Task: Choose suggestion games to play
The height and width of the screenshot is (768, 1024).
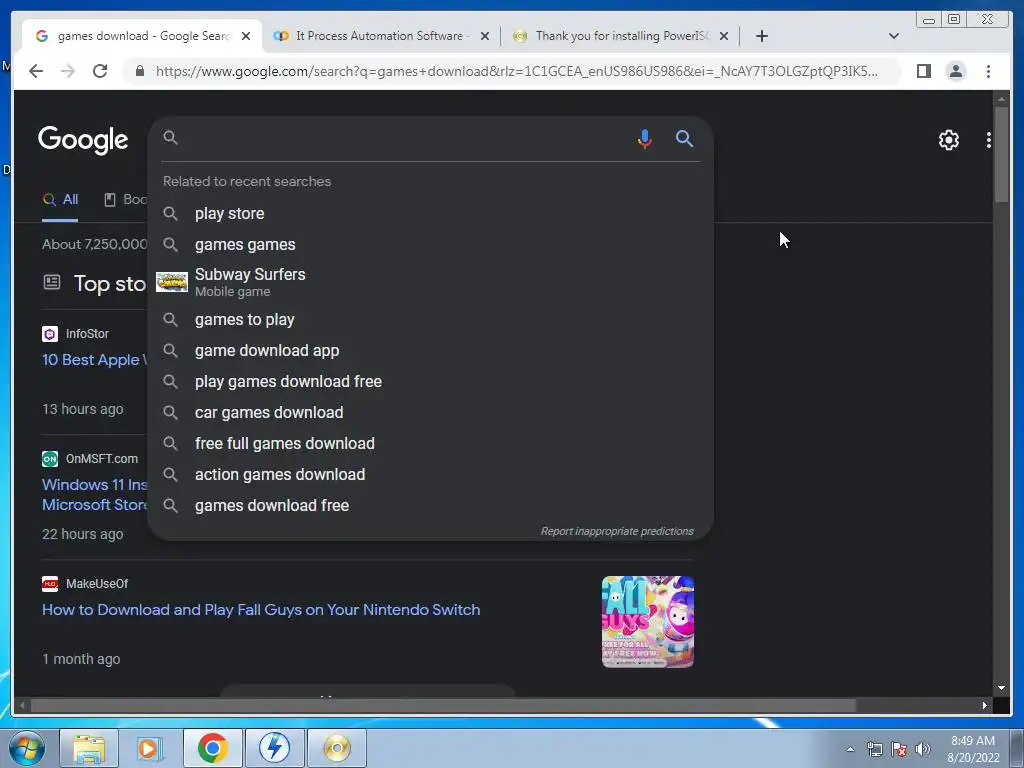Action: 430,320
